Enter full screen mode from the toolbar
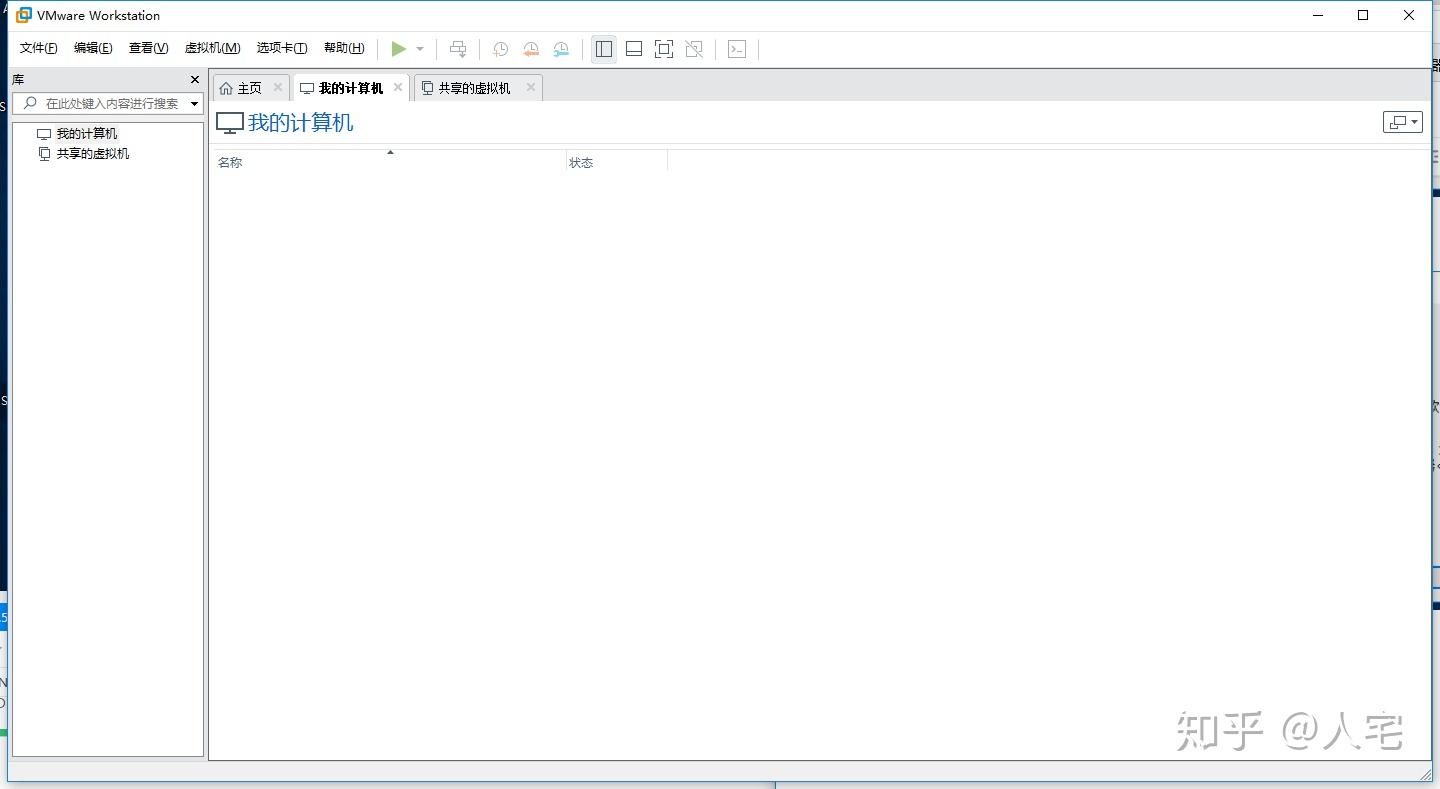 tap(664, 49)
